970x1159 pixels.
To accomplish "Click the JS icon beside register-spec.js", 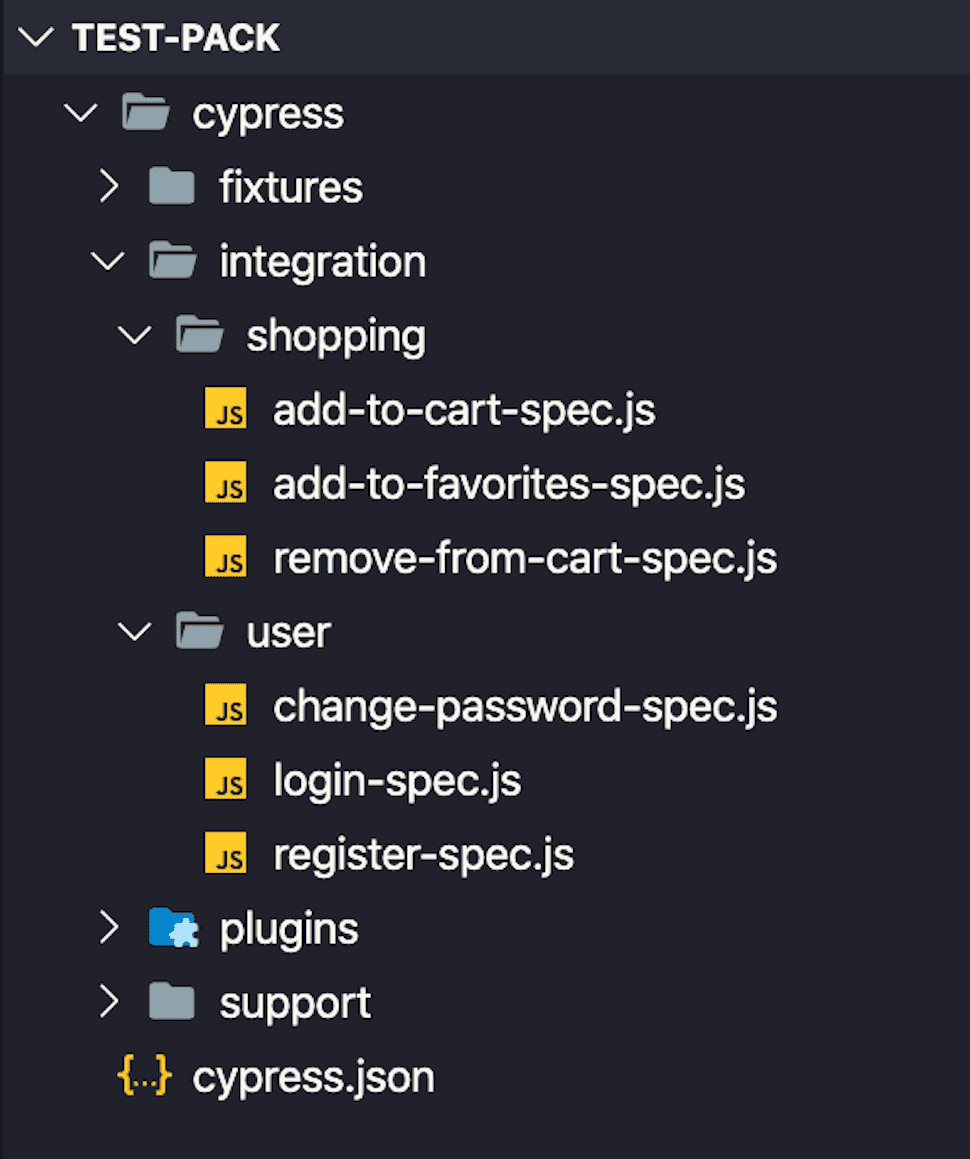I will (x=226, y=854).
